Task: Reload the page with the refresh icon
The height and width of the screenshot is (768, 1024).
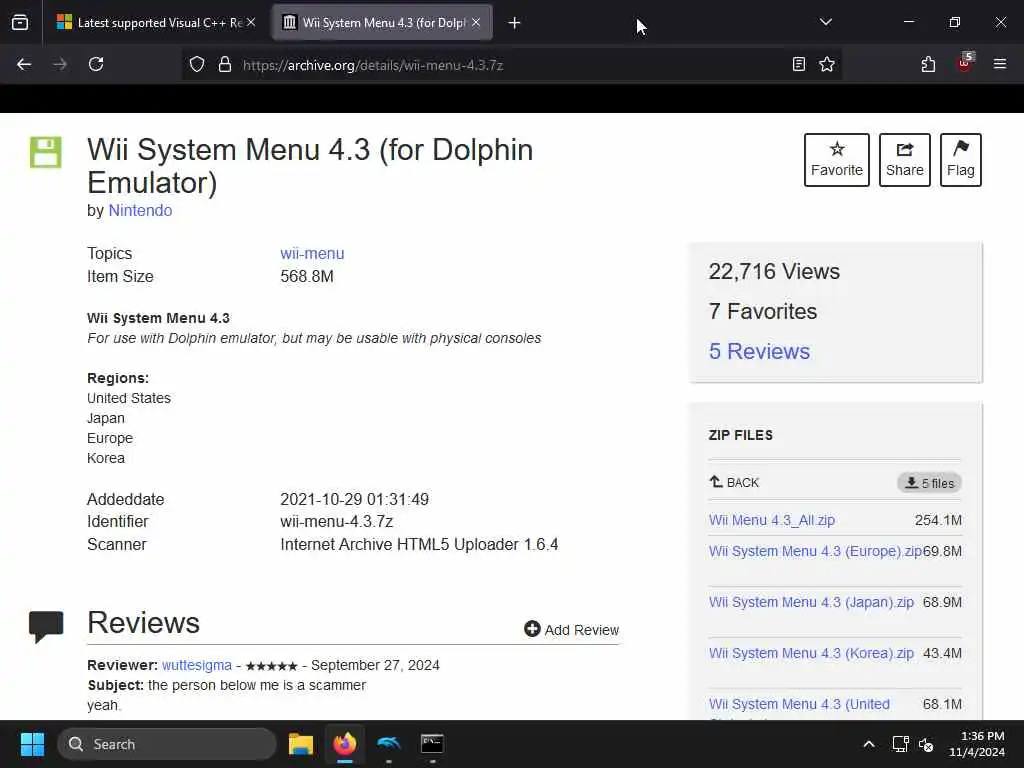Action: (96, 64)
